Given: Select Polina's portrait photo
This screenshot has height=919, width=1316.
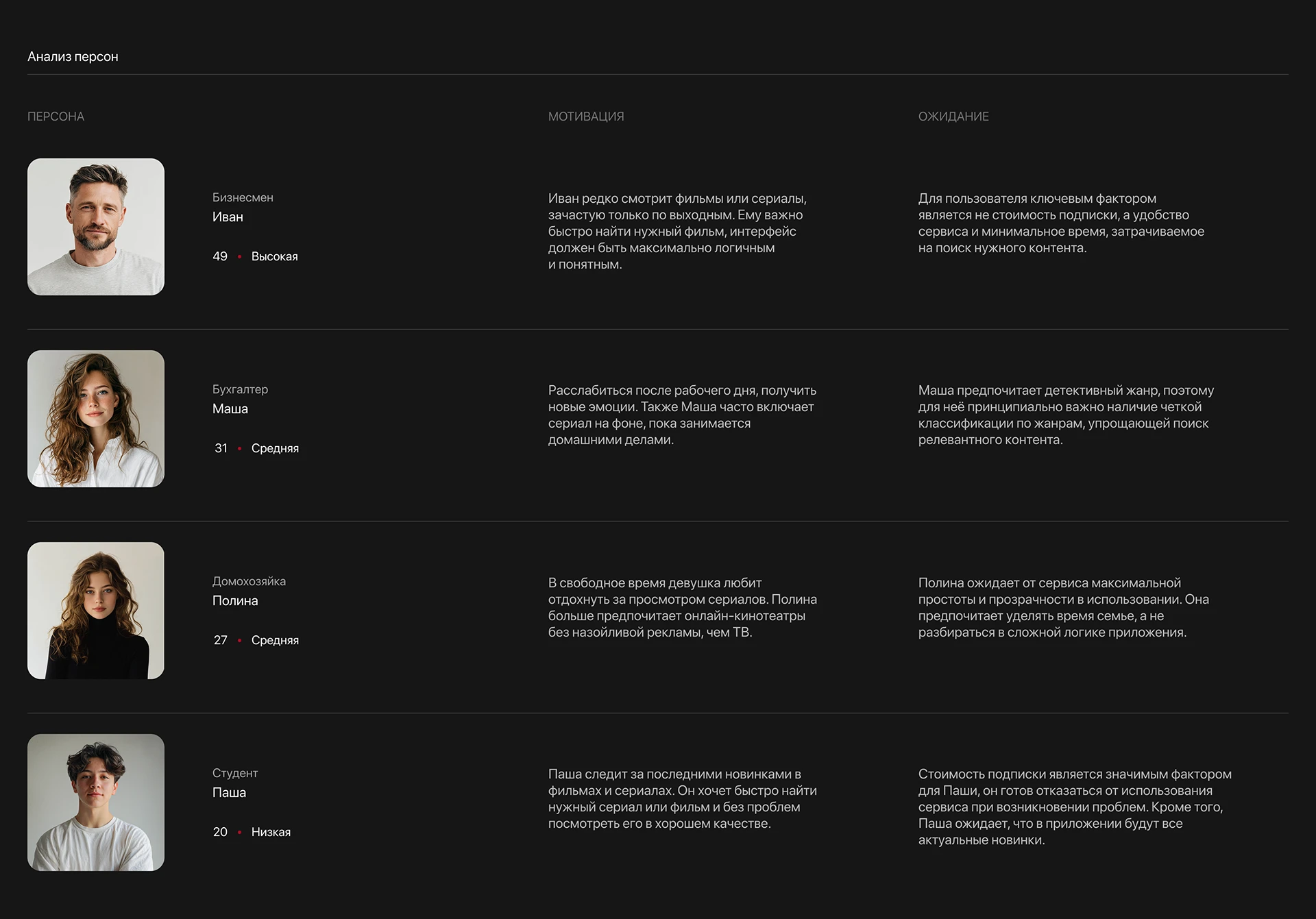Looking at the screenshot, I should [x=96, y=611].
